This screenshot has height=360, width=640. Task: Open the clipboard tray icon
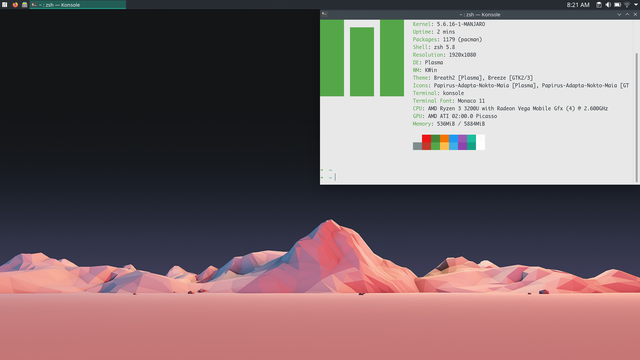tap(599, 5)
